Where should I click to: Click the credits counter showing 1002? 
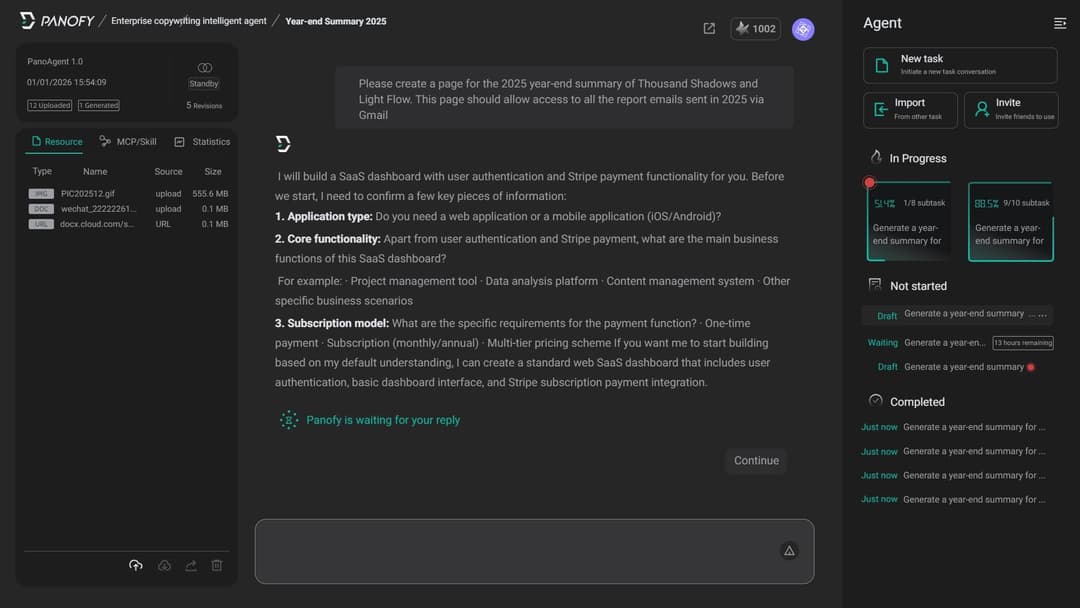coord(755,28)
